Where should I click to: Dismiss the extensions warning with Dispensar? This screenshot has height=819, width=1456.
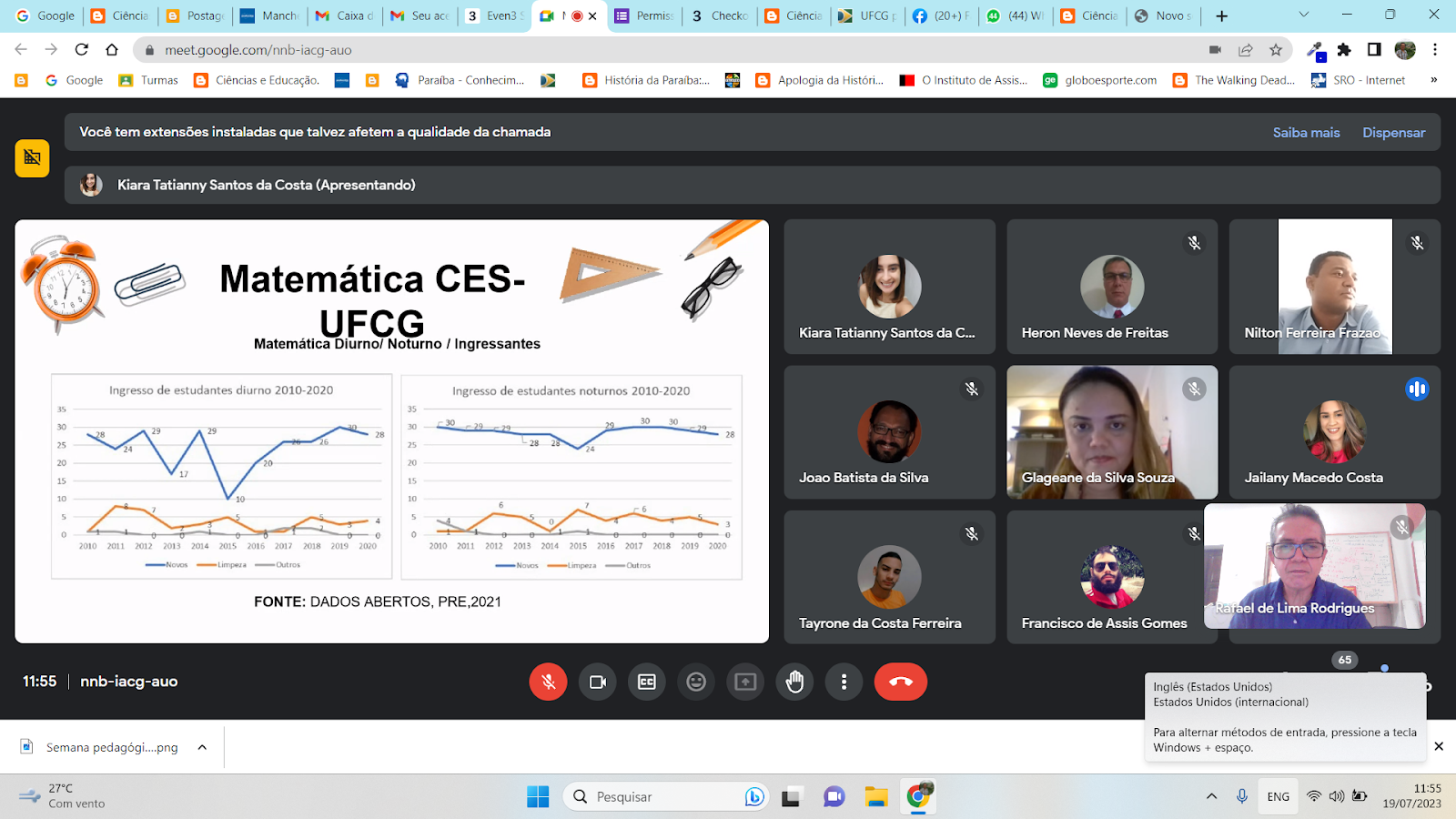click(1393, 133)
